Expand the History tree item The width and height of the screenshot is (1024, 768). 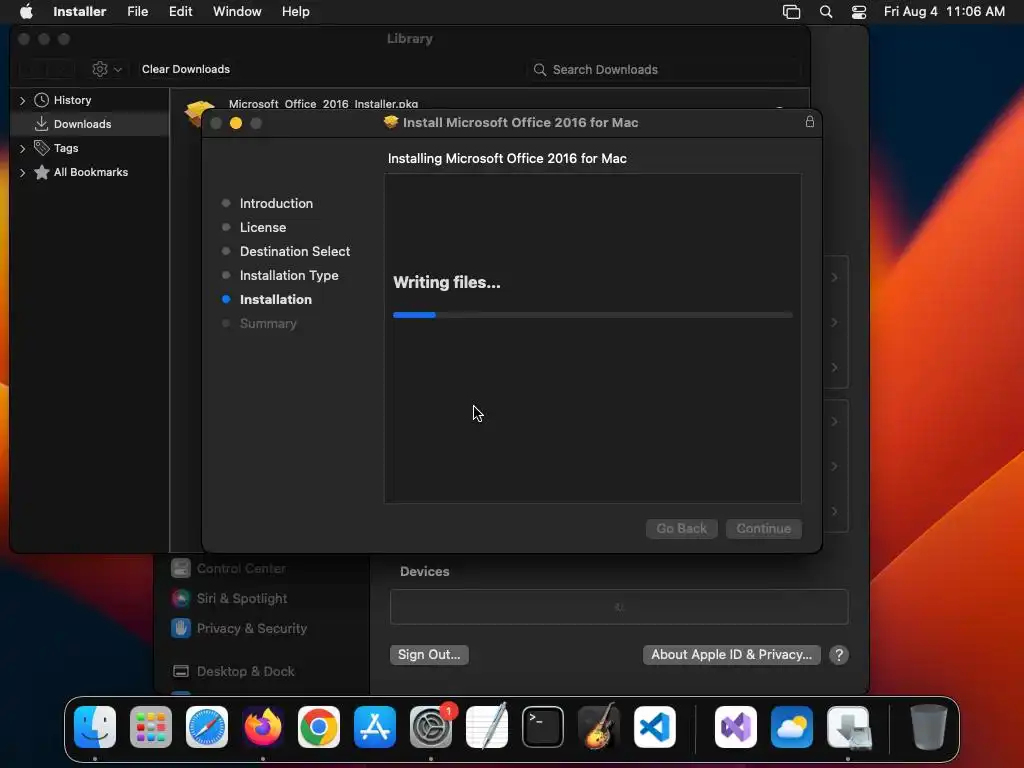tap(22, 100)
